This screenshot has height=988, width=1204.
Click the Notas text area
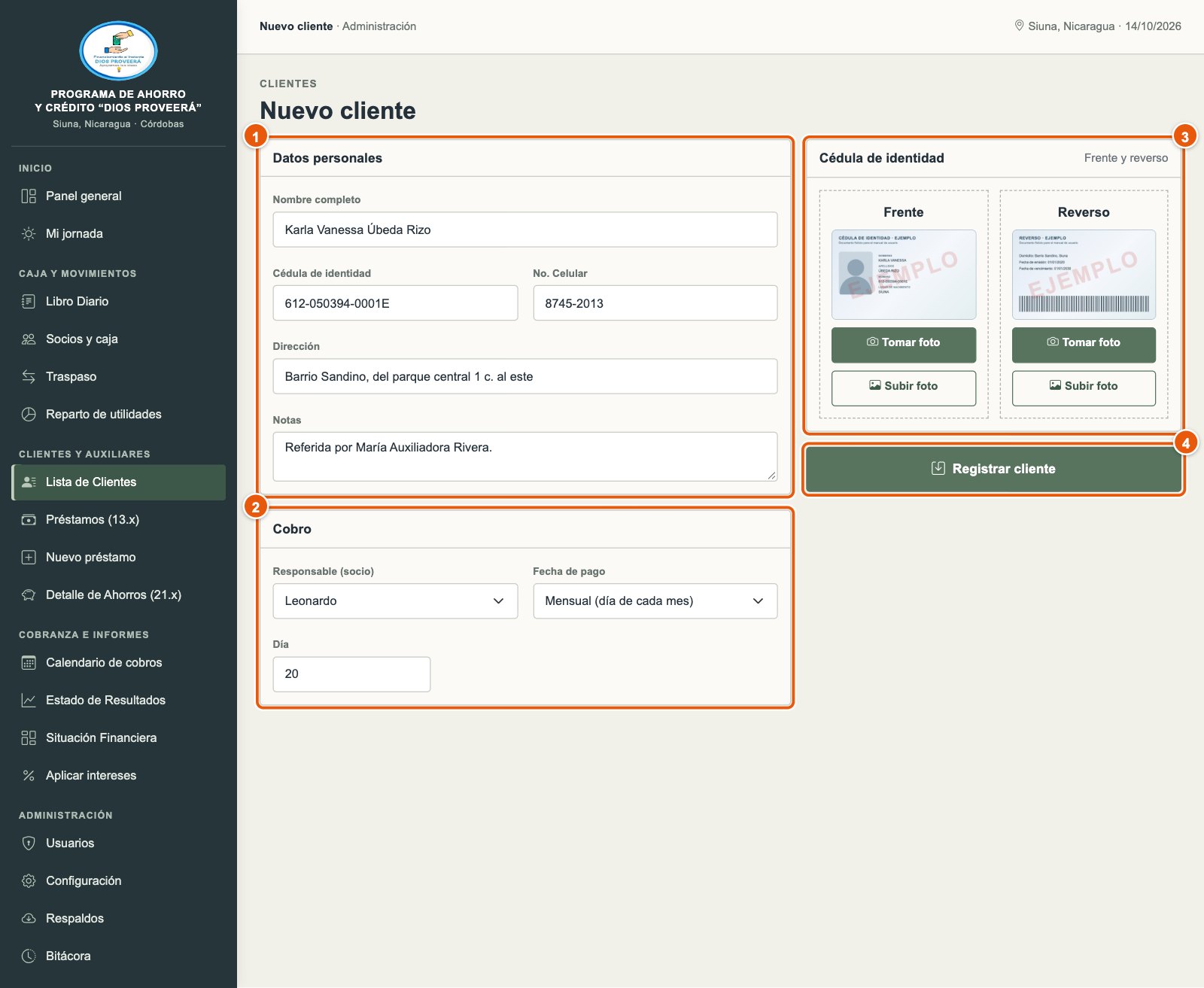(525, 457)
